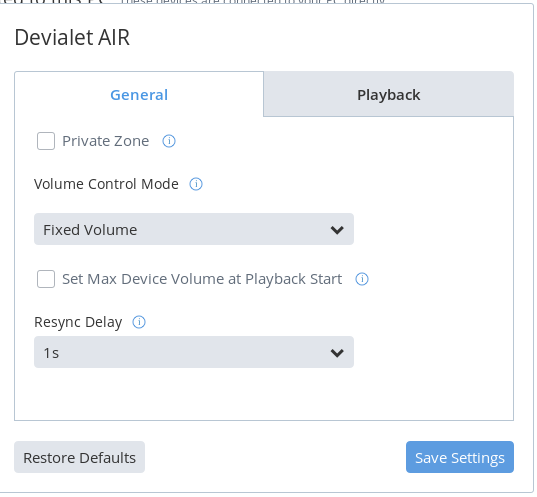This screenshot has width=537, height=497.
Task: Click info icon beside Volume Control Mode
Action: click(x=196, y=184)
